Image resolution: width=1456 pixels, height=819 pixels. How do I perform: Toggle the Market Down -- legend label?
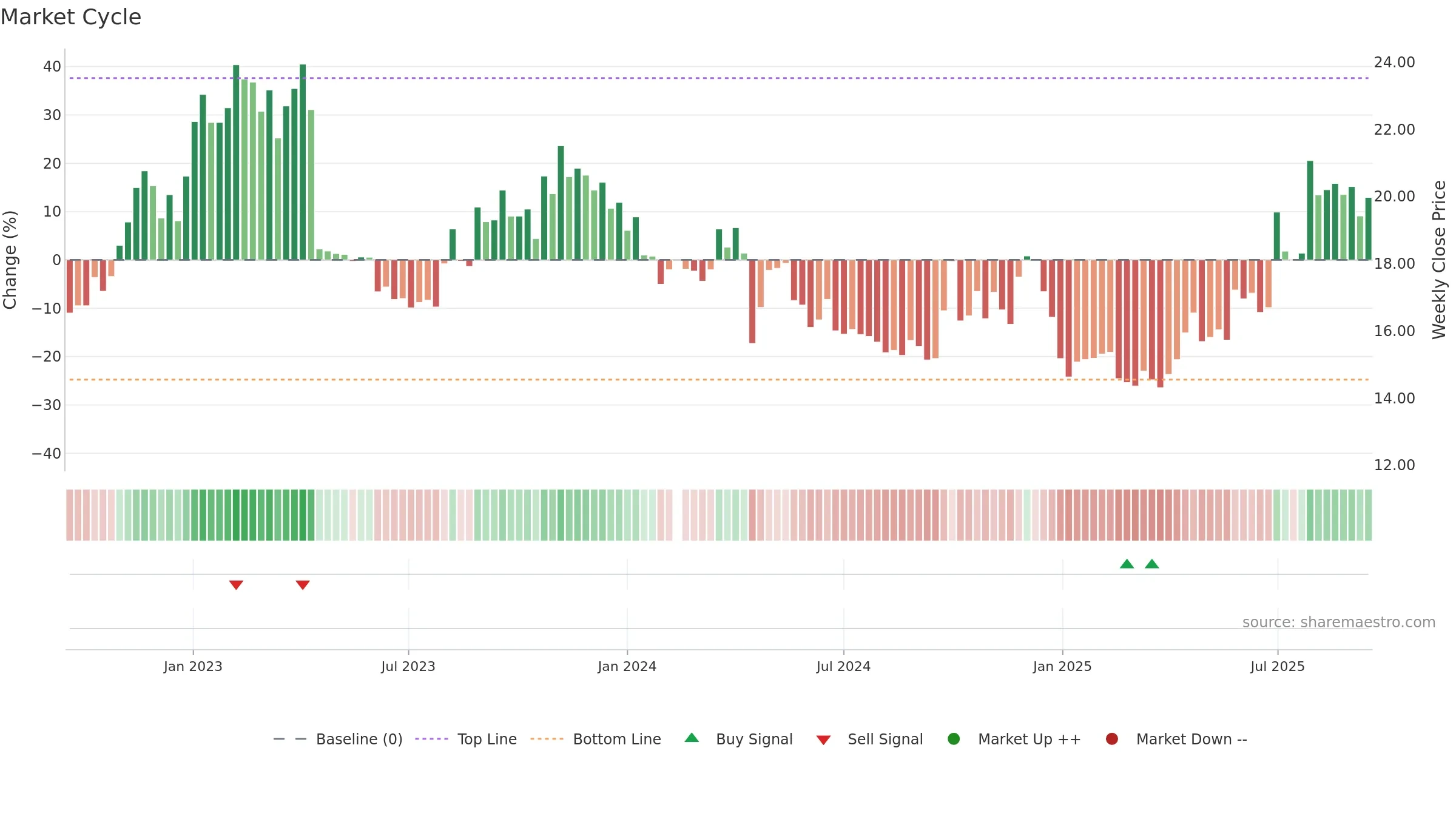pos(1191,740)
